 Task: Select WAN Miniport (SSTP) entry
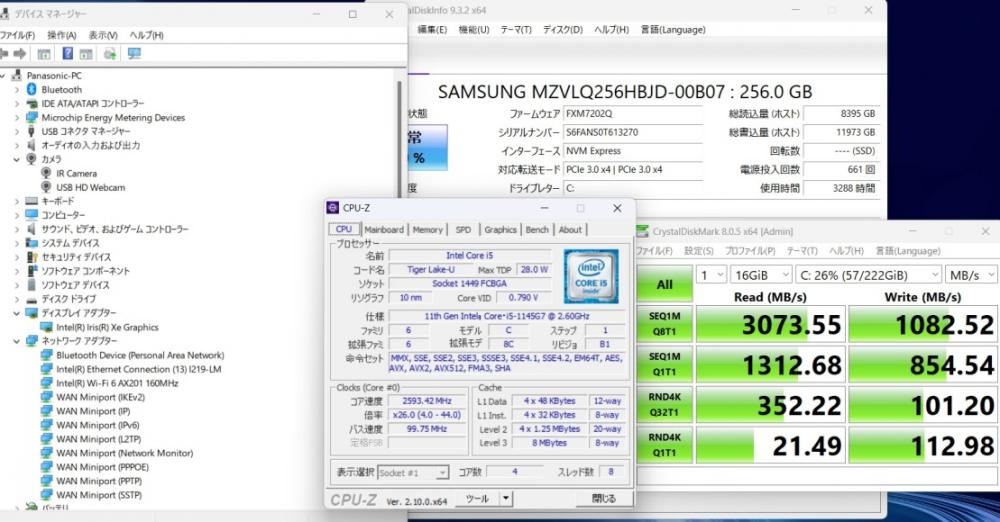[99, 495]
